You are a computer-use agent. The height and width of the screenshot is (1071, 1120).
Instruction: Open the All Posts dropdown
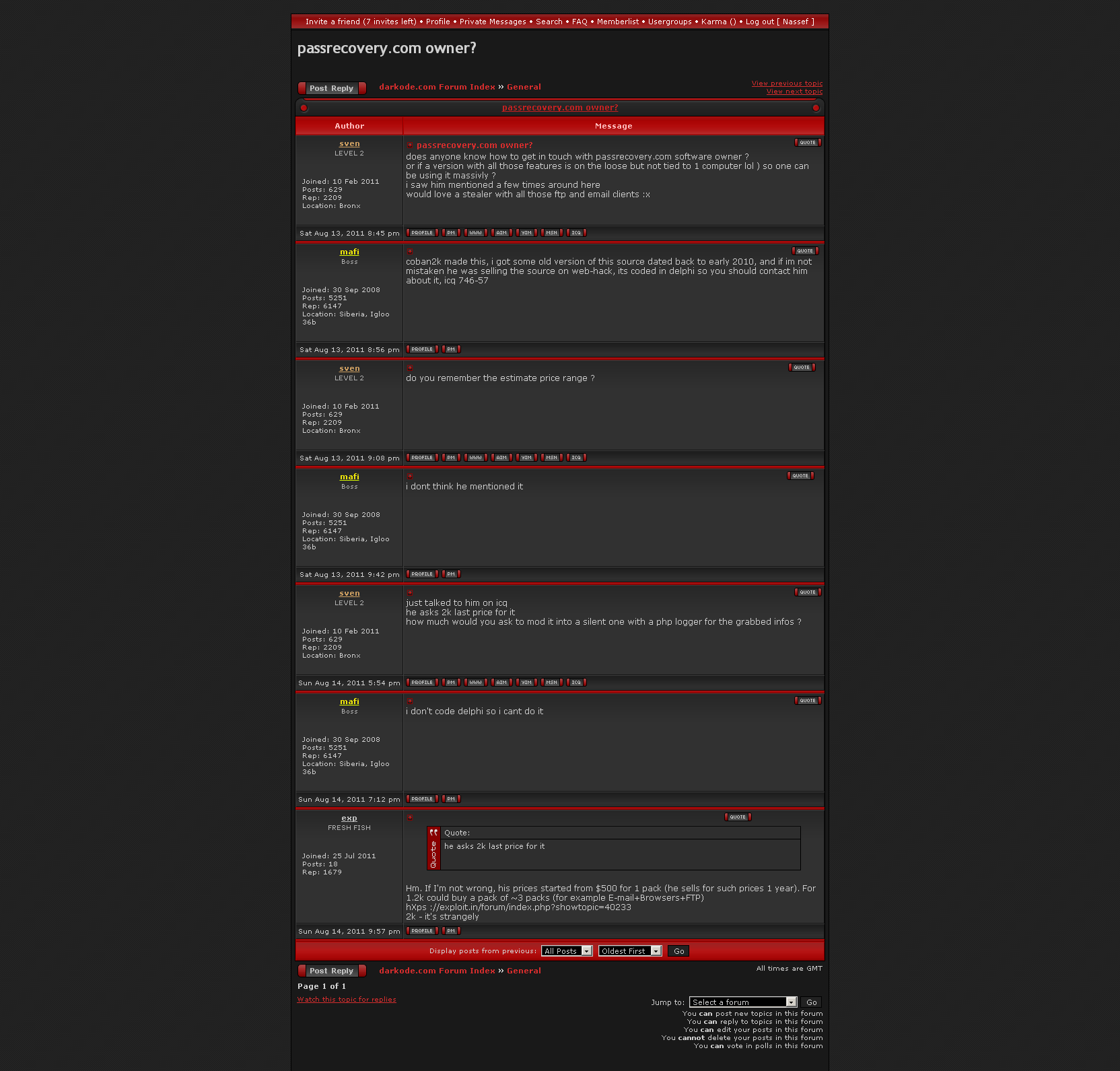566,951
